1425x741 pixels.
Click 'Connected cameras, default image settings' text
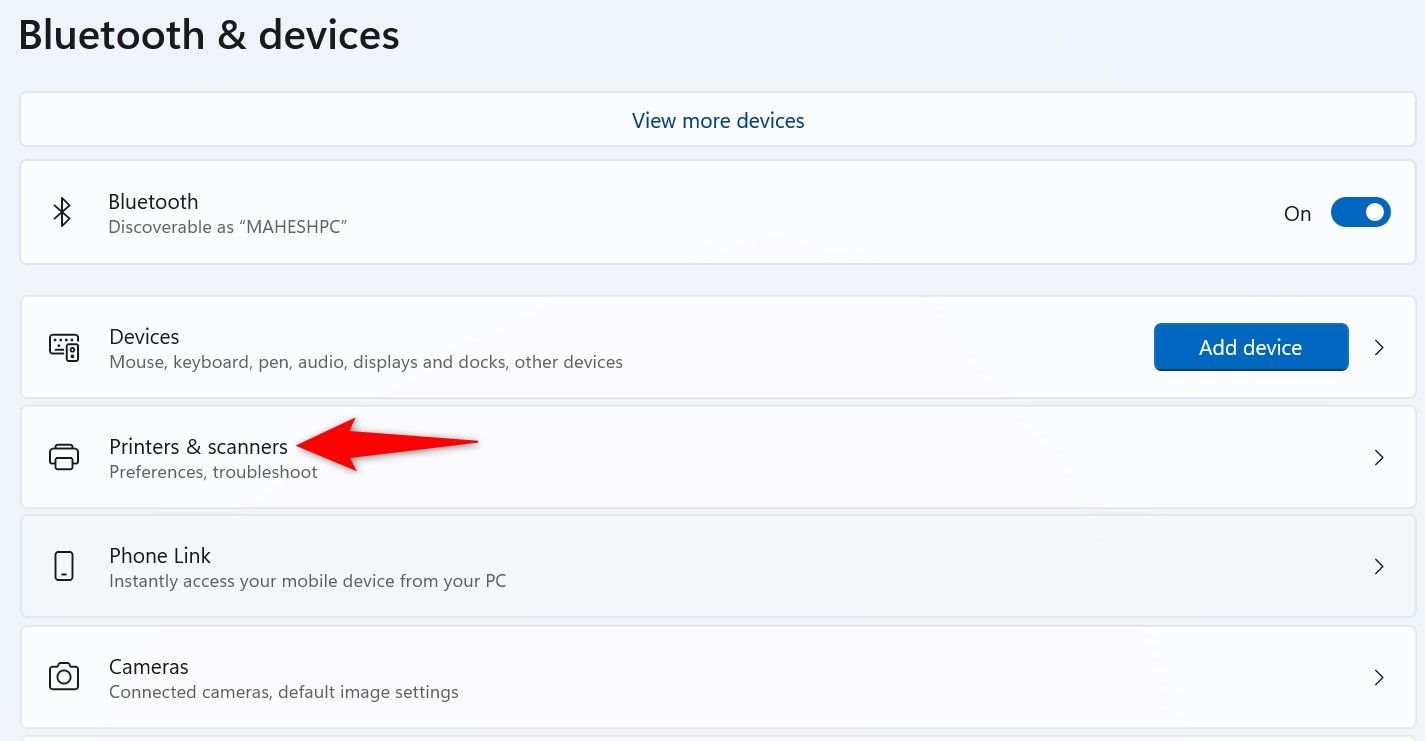pyautogui.click(x=284, y=692)
